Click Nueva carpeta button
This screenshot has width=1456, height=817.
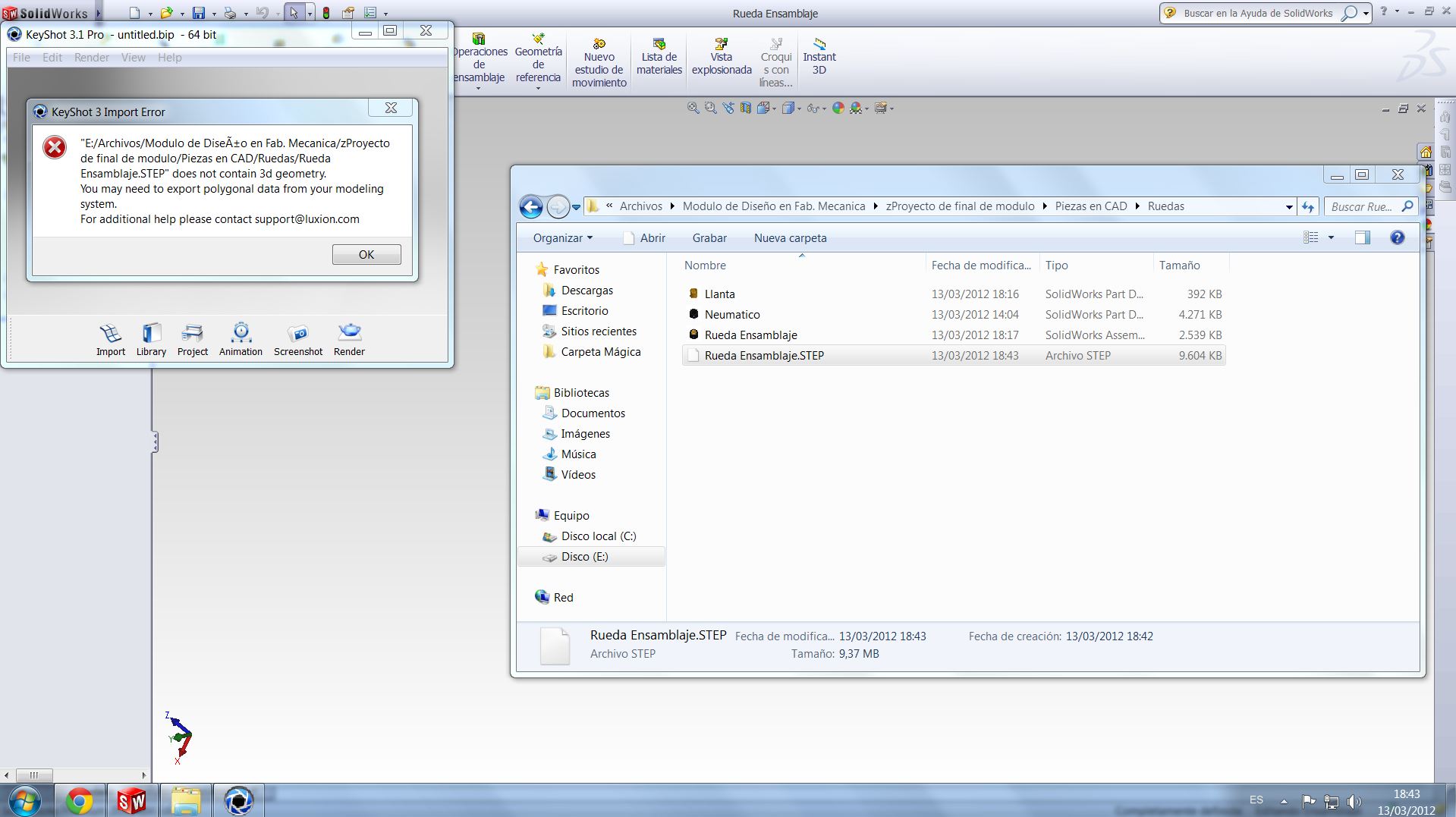pyautogui.click(x=790, y=238)
